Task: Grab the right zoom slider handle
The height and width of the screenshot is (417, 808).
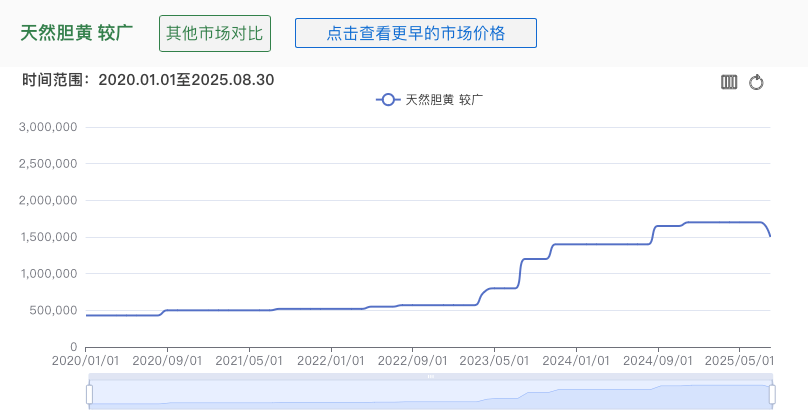Action: 772,394
